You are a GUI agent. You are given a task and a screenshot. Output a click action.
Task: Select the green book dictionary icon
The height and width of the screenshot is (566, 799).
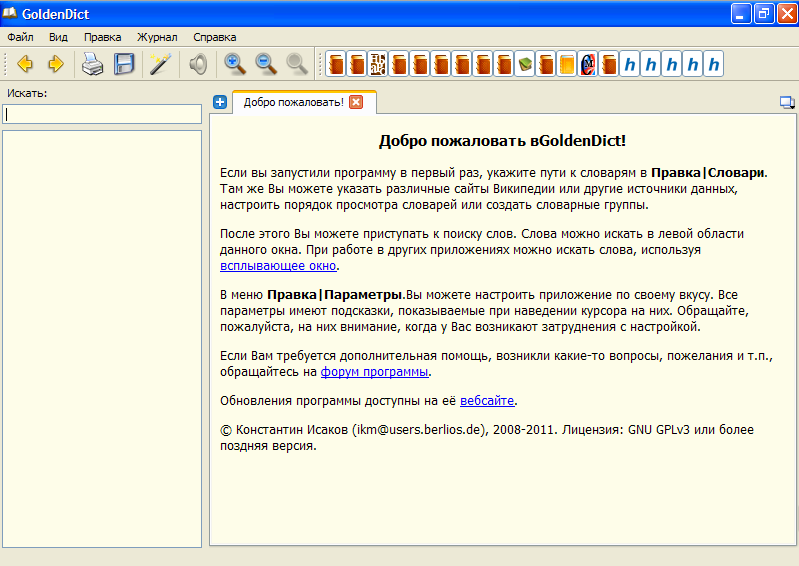click(524, 65)
